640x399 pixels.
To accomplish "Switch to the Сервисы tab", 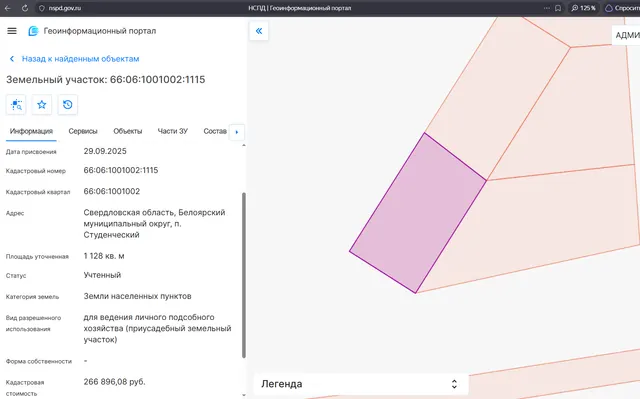I will 83,131.
